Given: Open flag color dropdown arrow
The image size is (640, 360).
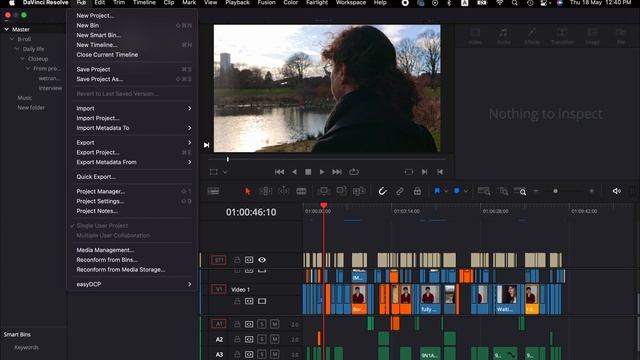Looking at the screenshot, I should click(446, 191).
